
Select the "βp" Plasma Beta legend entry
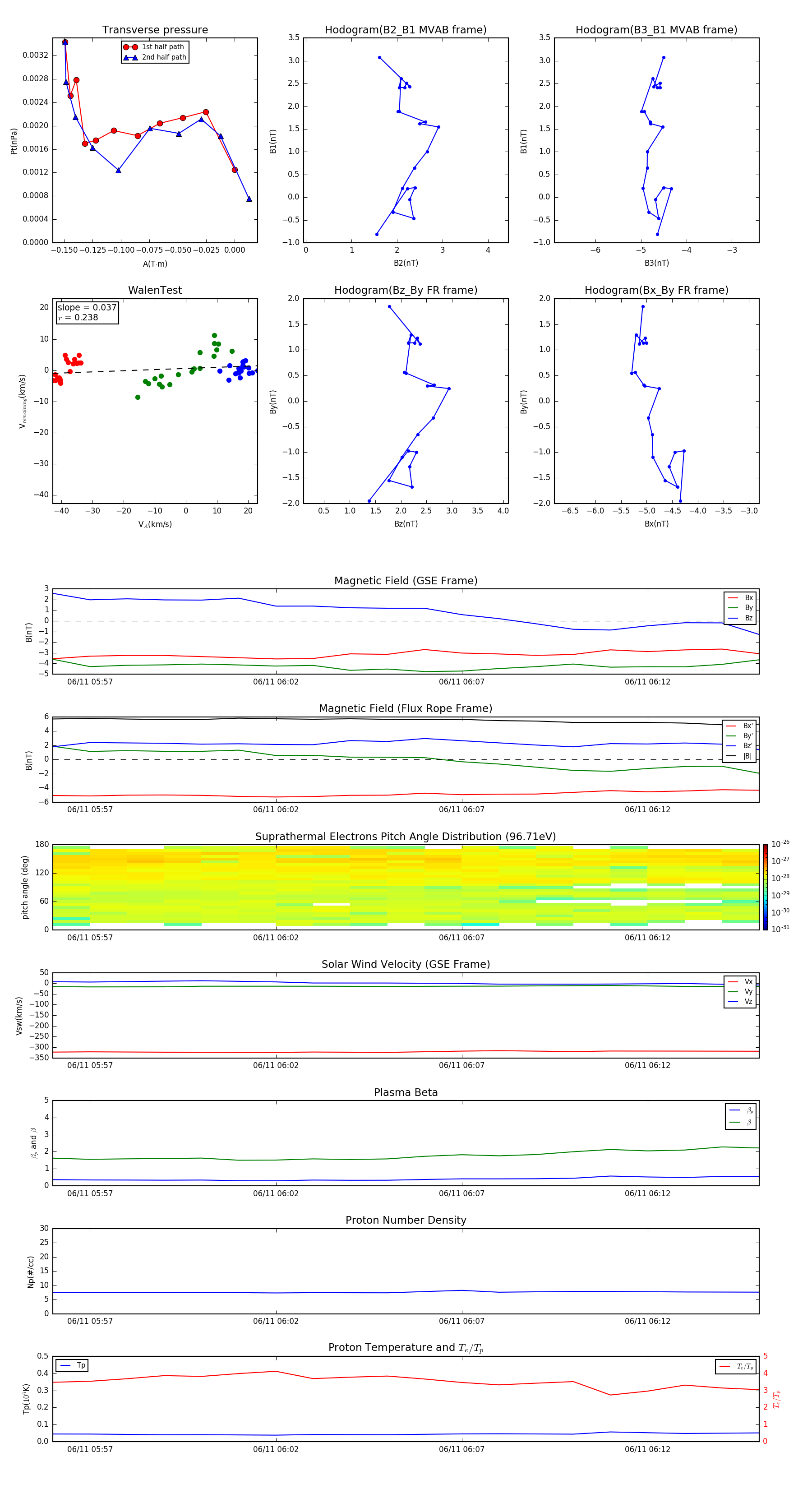(742, 1110)
